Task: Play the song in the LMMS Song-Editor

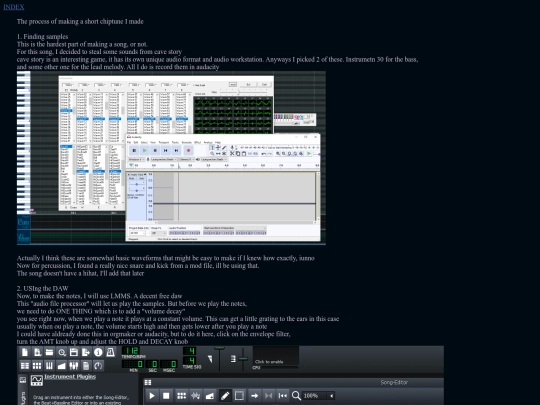Action: (152, 395)
